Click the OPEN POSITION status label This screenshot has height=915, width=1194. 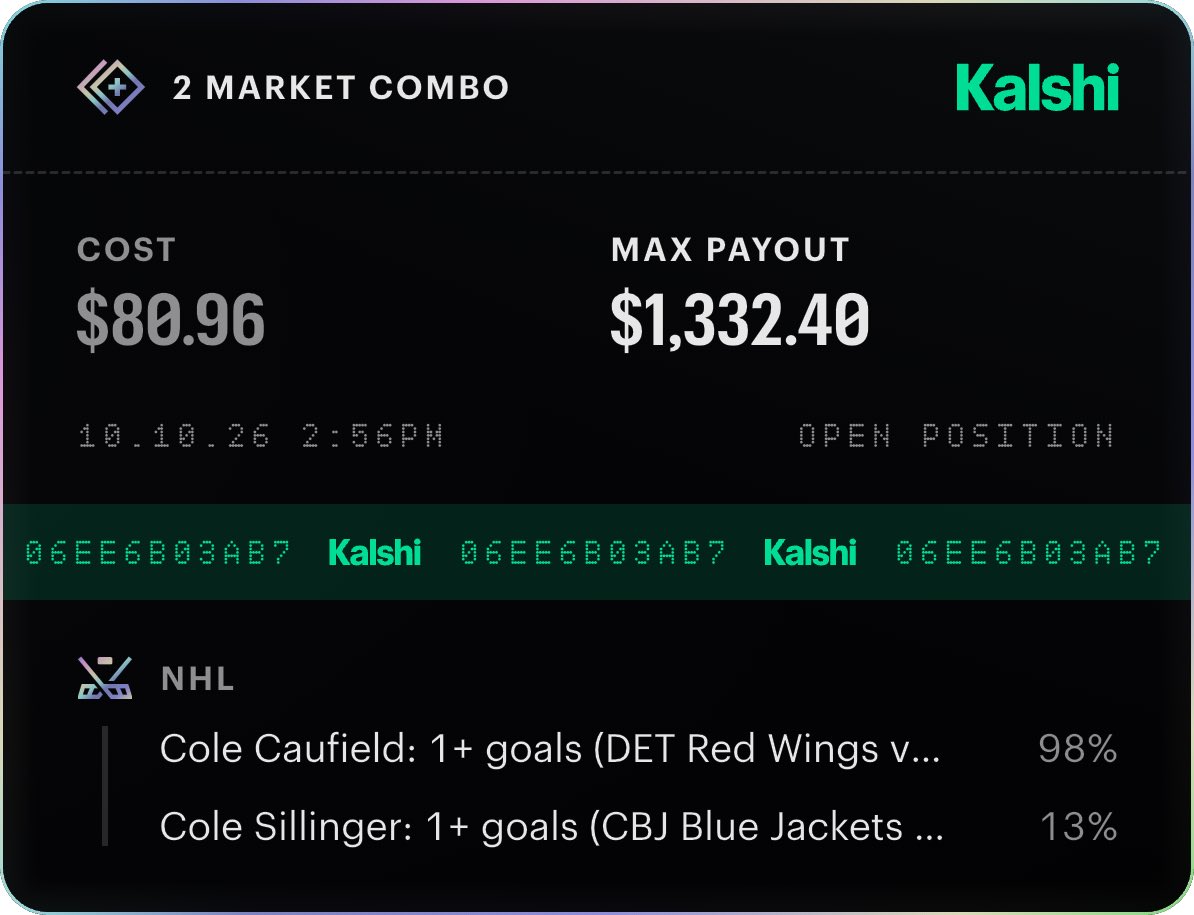[956, 436]
